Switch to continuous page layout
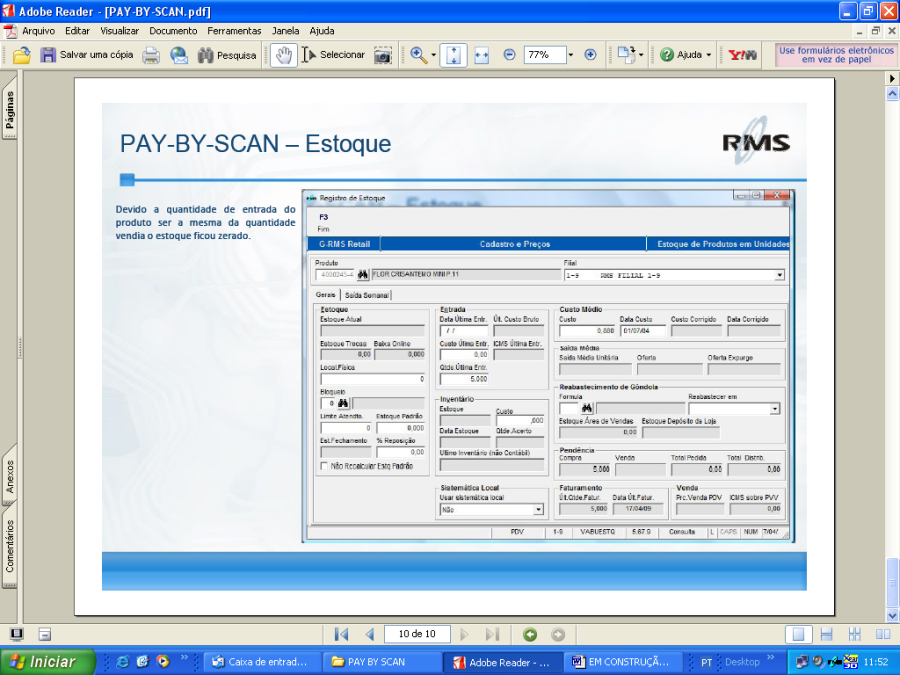Screen dimensions: 900x675 point(827,634)
